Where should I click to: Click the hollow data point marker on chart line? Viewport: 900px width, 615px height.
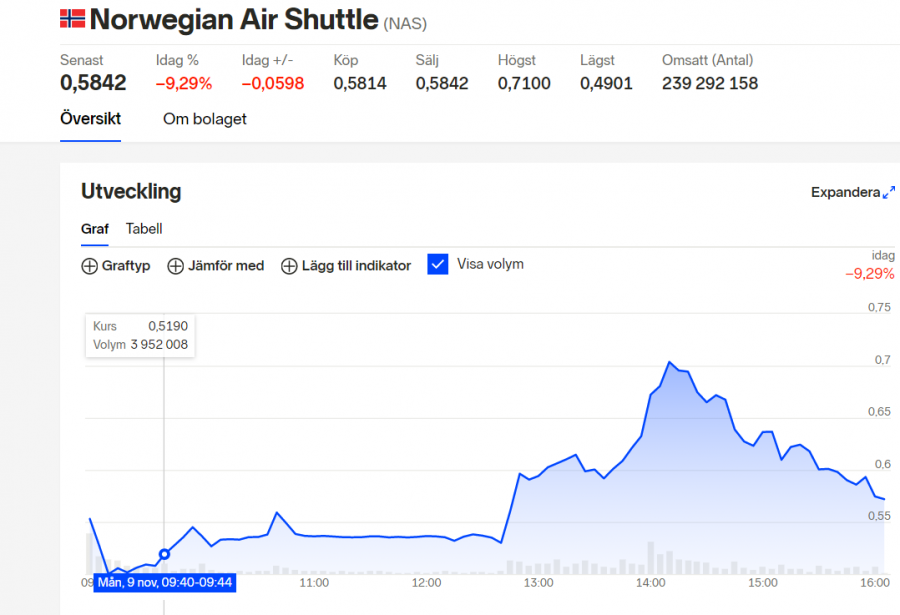click(x=164, y=554)
